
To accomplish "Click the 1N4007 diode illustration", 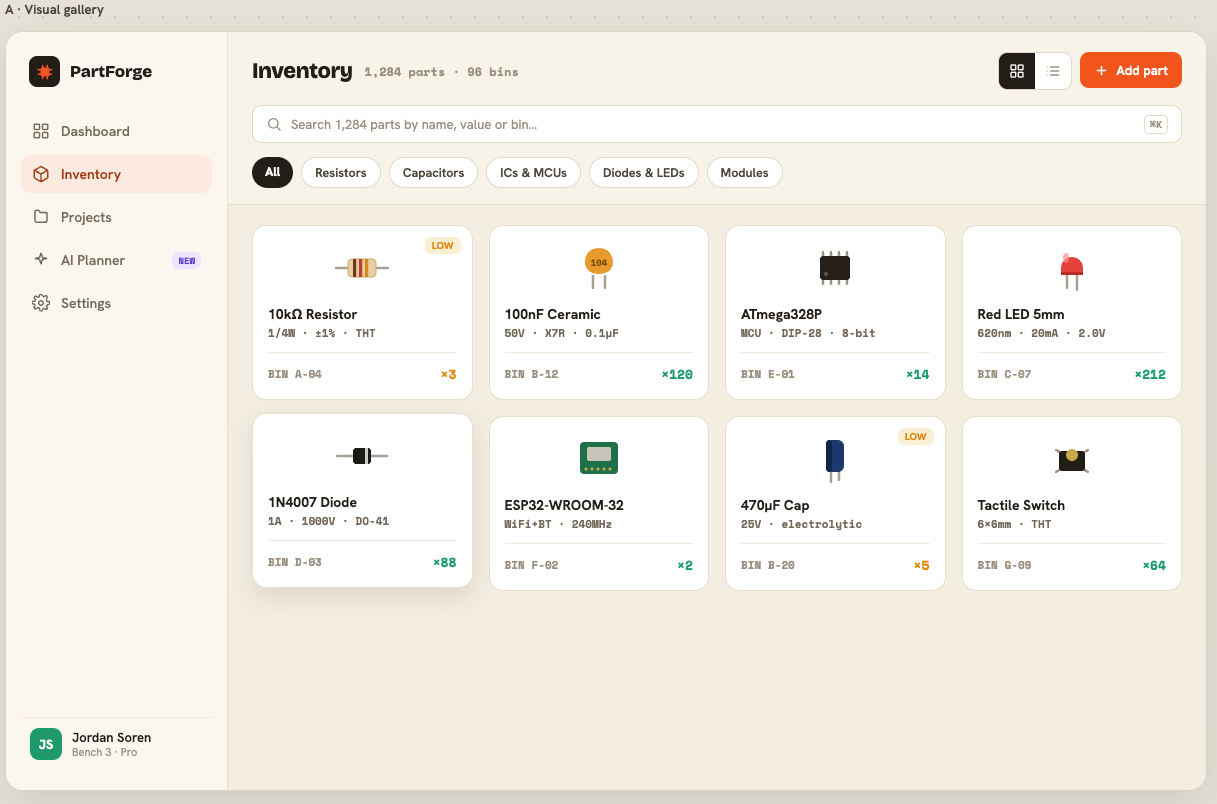I will point(362,456).
